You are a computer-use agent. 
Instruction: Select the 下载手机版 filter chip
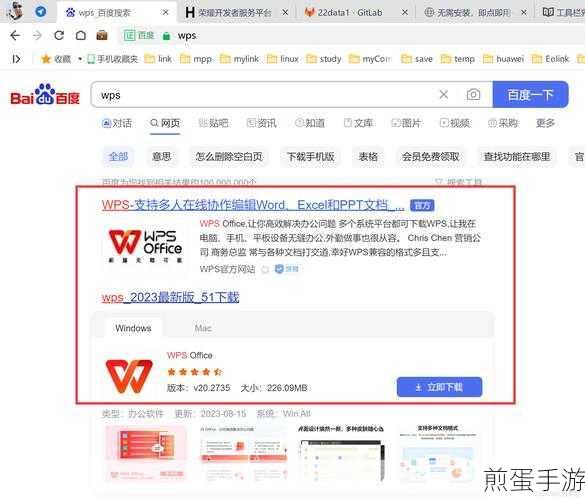(x=310, y=156)
